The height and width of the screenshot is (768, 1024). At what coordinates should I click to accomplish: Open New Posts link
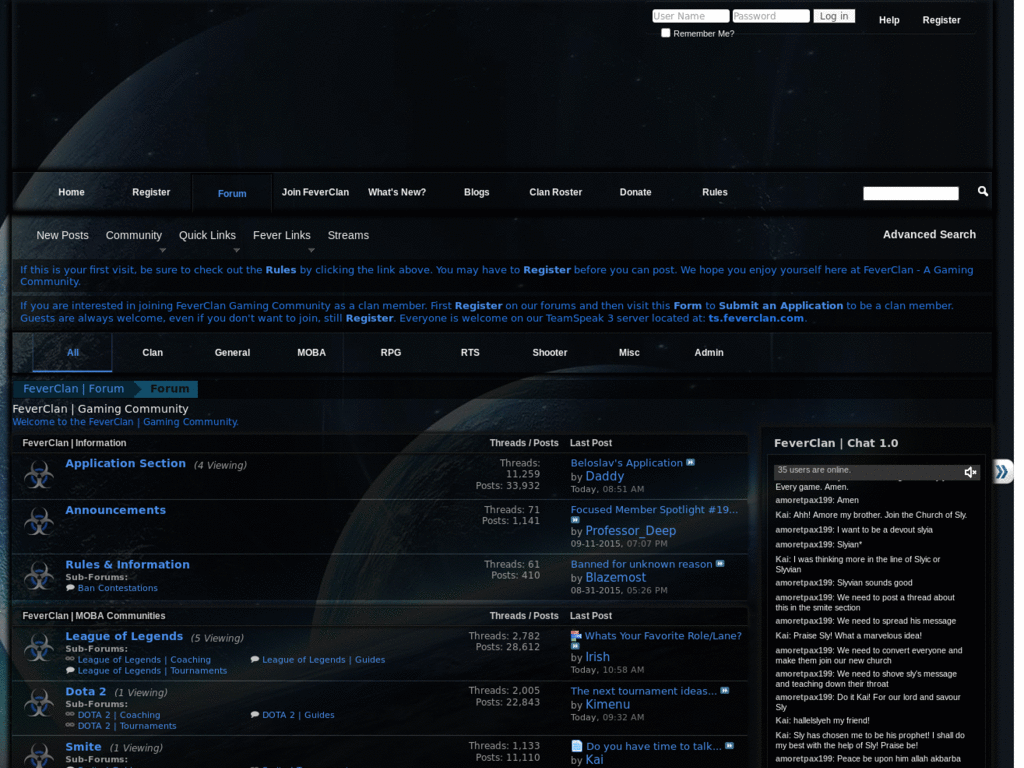click(62, 235)
